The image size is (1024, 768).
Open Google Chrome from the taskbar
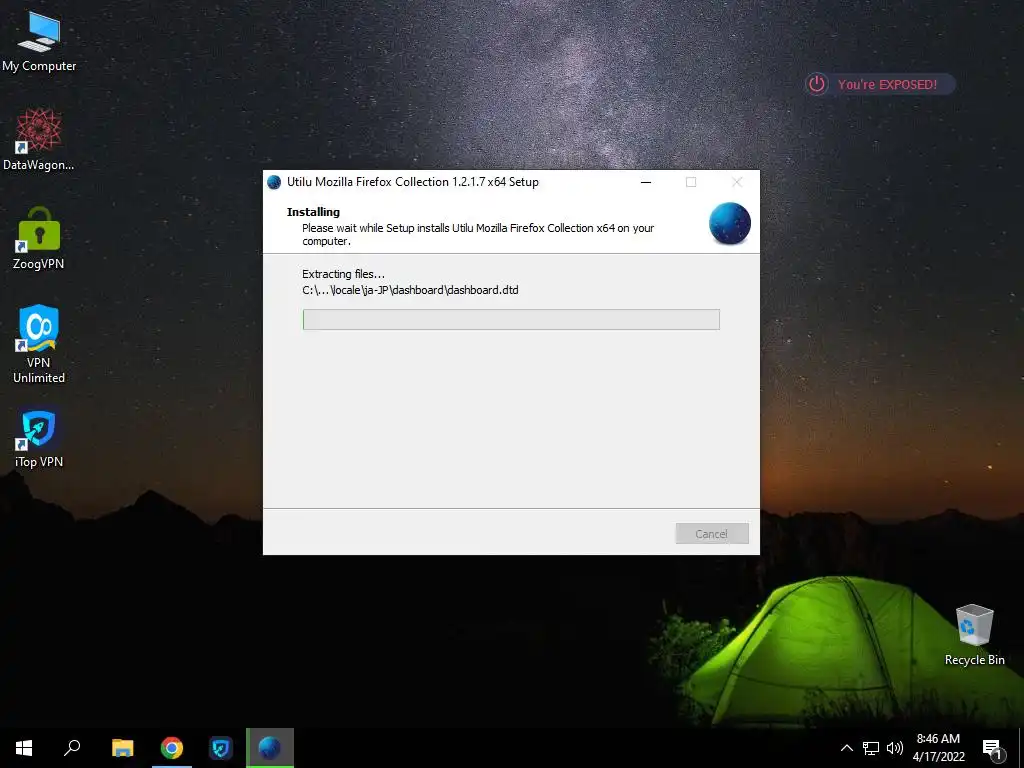172,748
